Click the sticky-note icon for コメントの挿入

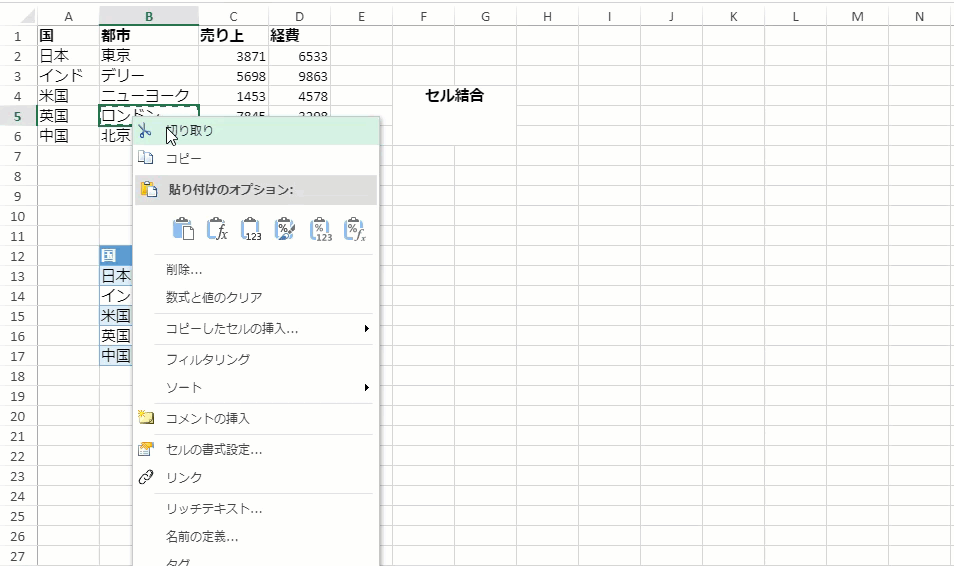pyautogui.click(x=146, y=418)
